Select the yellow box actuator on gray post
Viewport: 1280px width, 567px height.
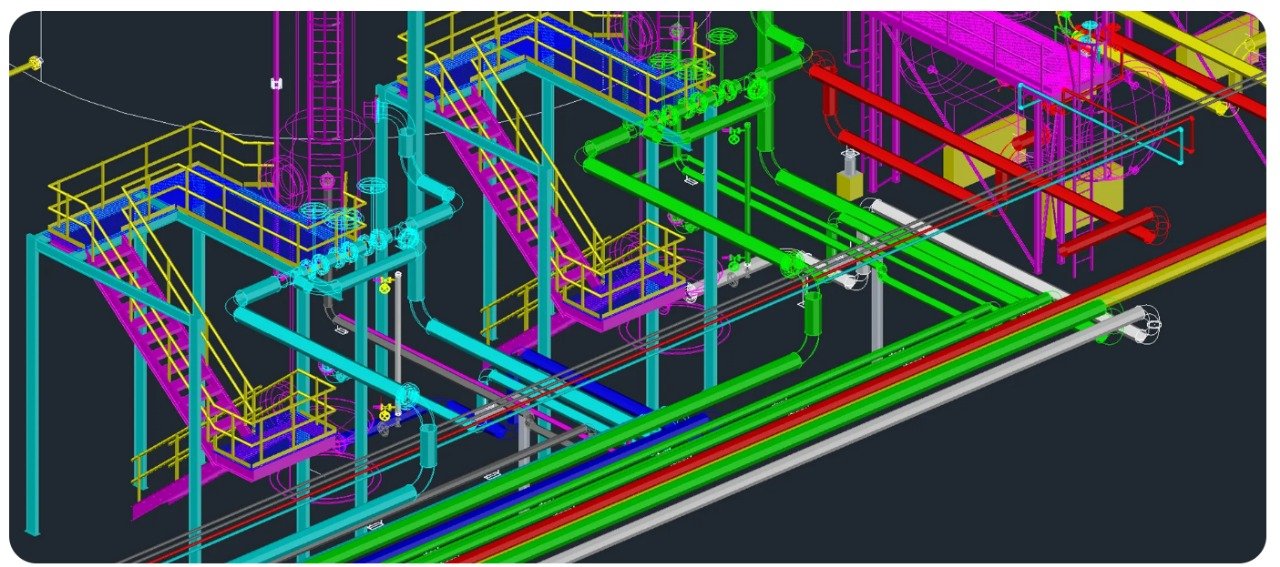(x=849, y=182)
